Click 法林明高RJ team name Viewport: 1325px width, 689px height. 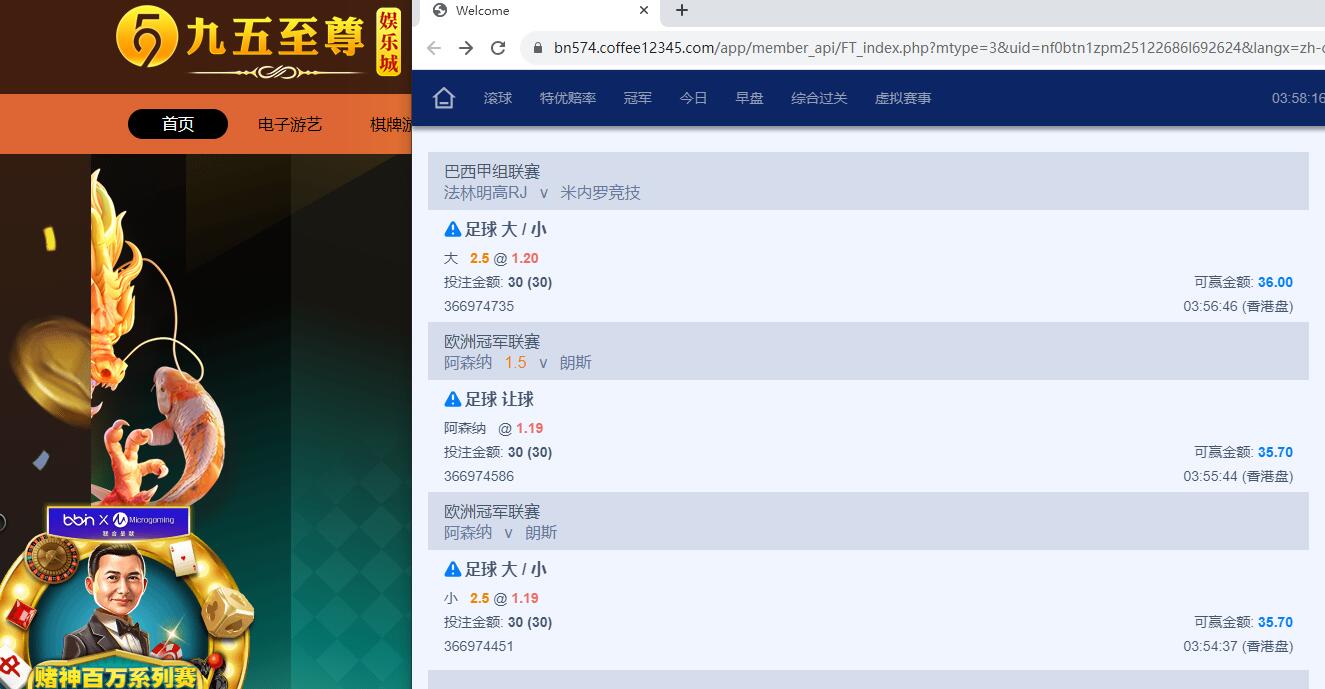click(x=485, y=192)
